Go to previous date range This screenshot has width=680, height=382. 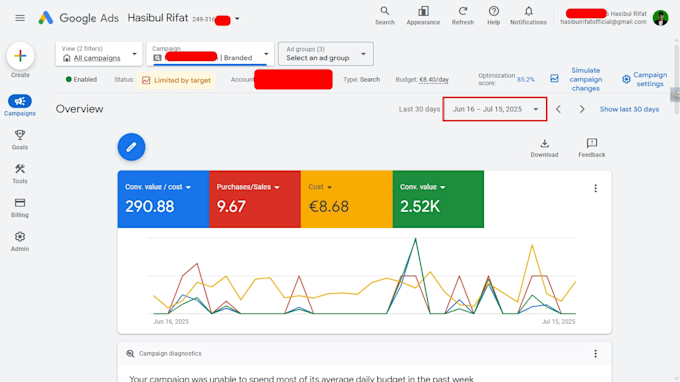pos(559,109)
